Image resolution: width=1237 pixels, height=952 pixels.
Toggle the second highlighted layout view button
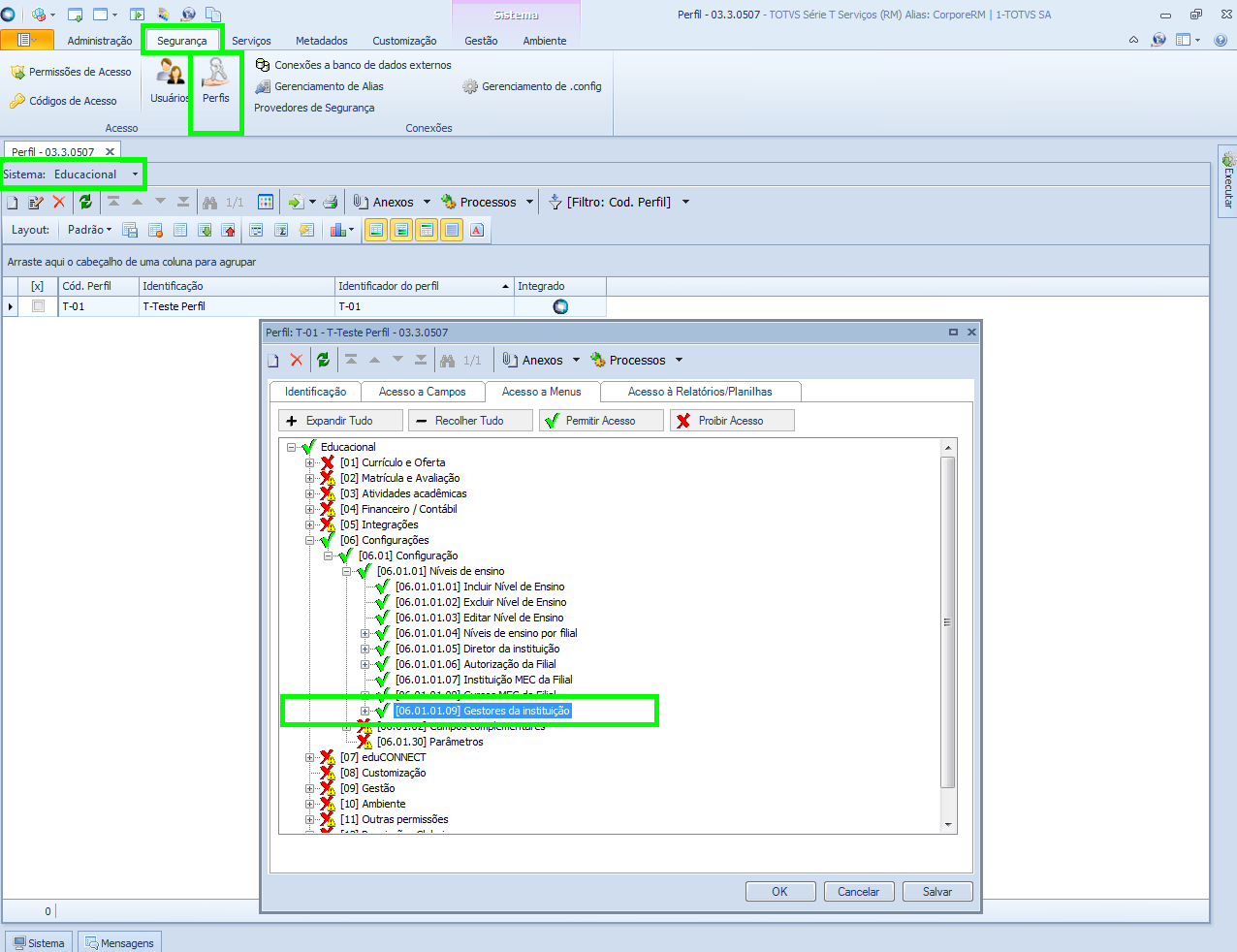pos(401,230)
